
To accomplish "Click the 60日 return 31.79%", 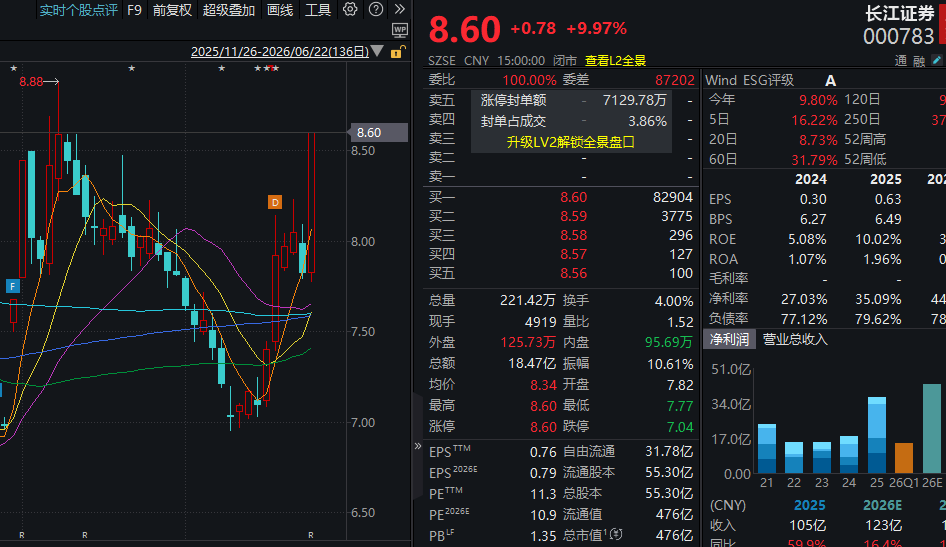I will point(814,160).
